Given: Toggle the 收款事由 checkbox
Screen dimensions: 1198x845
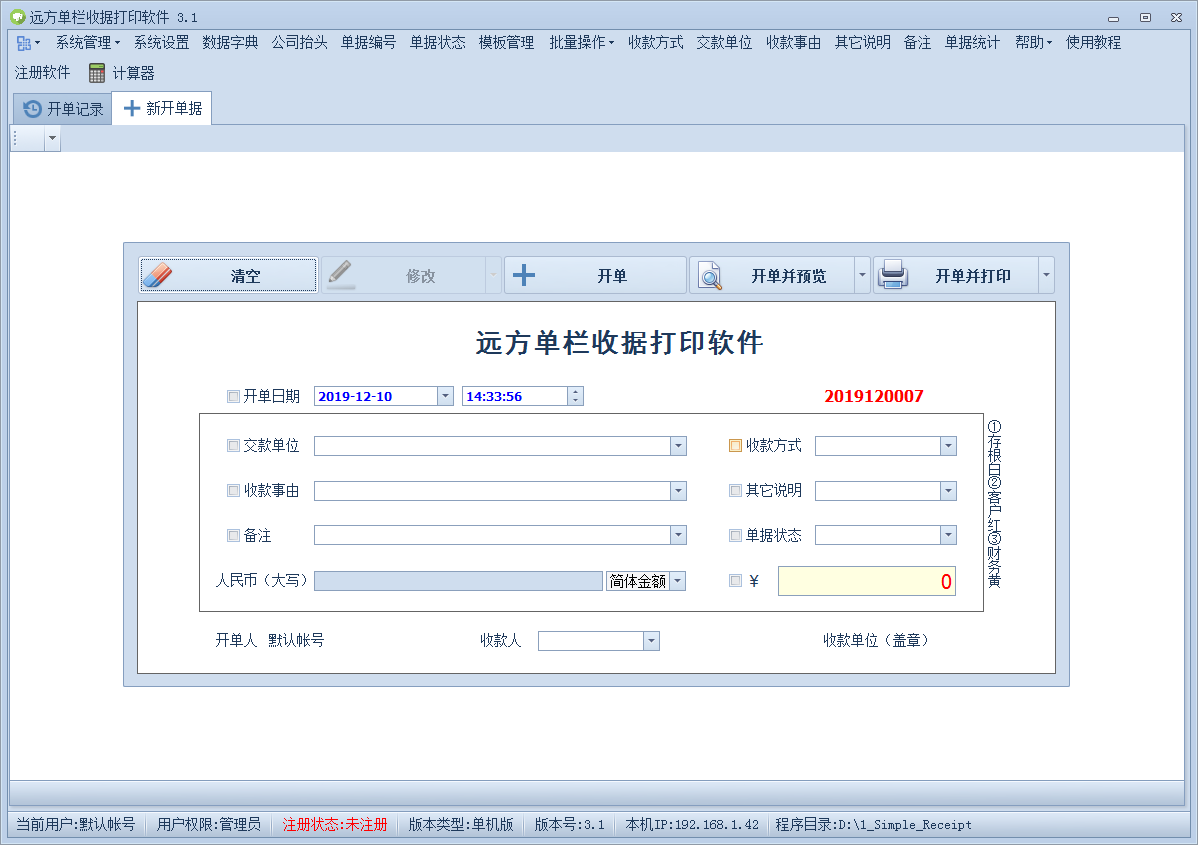Looking at the screenshot, I should [x=233, y=490].
